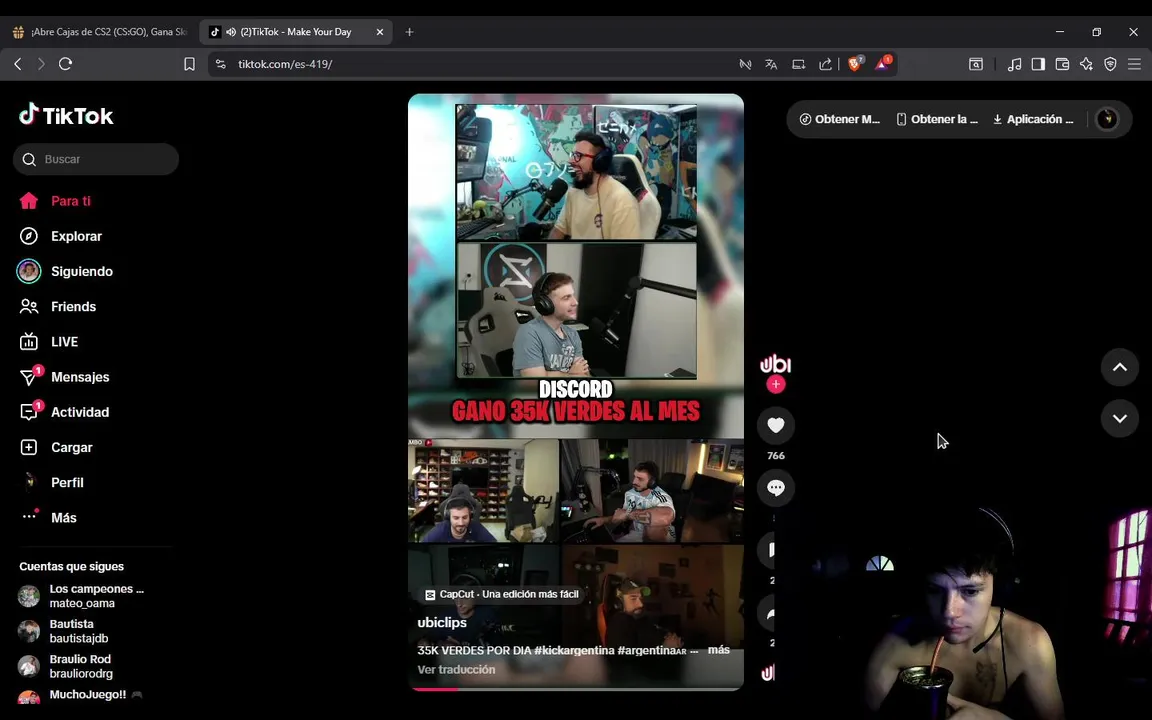Click Ver traducción under the caption
This screenshot has height=720, width=1152.
pos(456,669)
